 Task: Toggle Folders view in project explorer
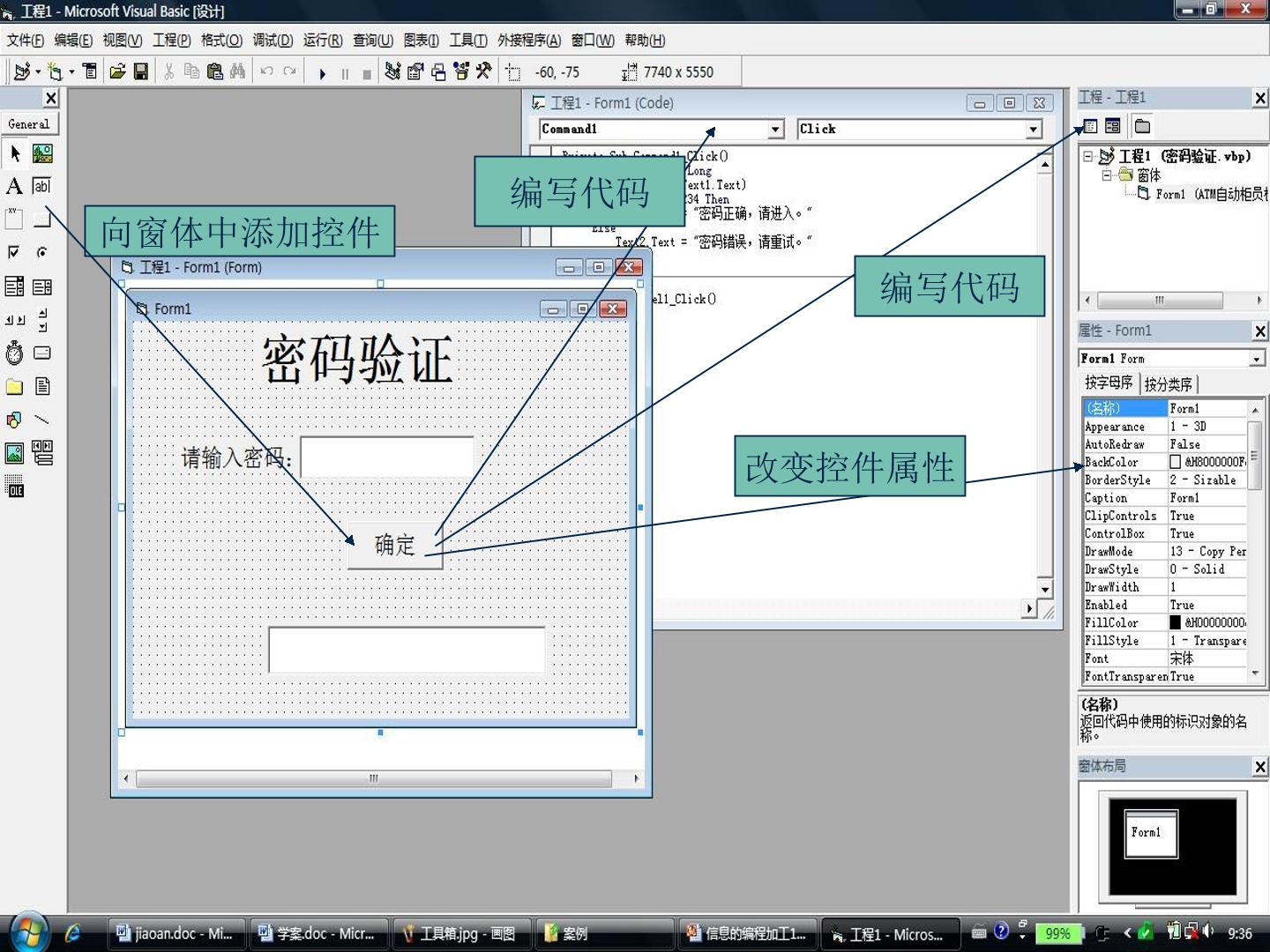click(x=1142, y=126)
